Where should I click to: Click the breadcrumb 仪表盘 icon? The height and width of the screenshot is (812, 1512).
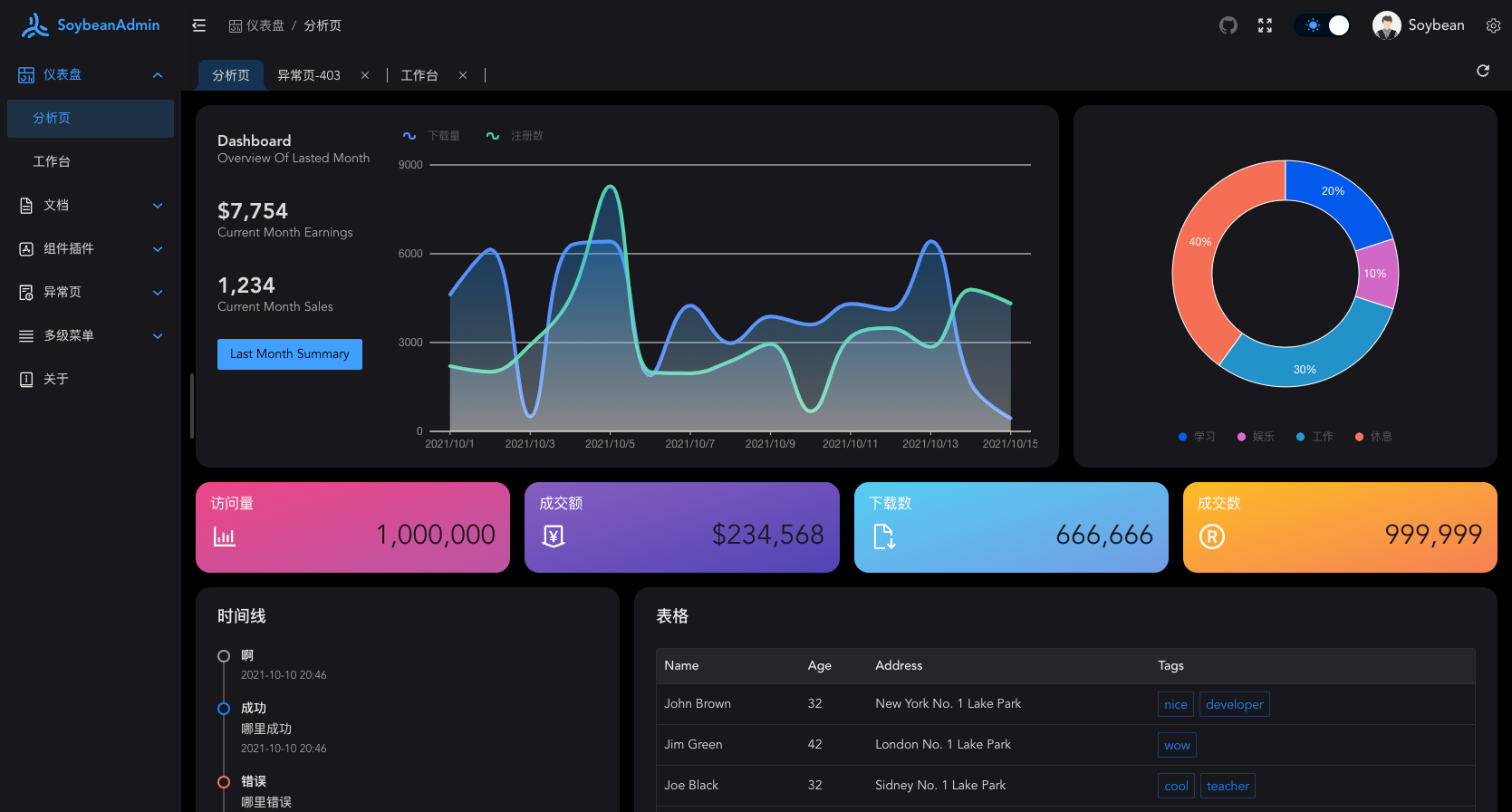point(236,26)
